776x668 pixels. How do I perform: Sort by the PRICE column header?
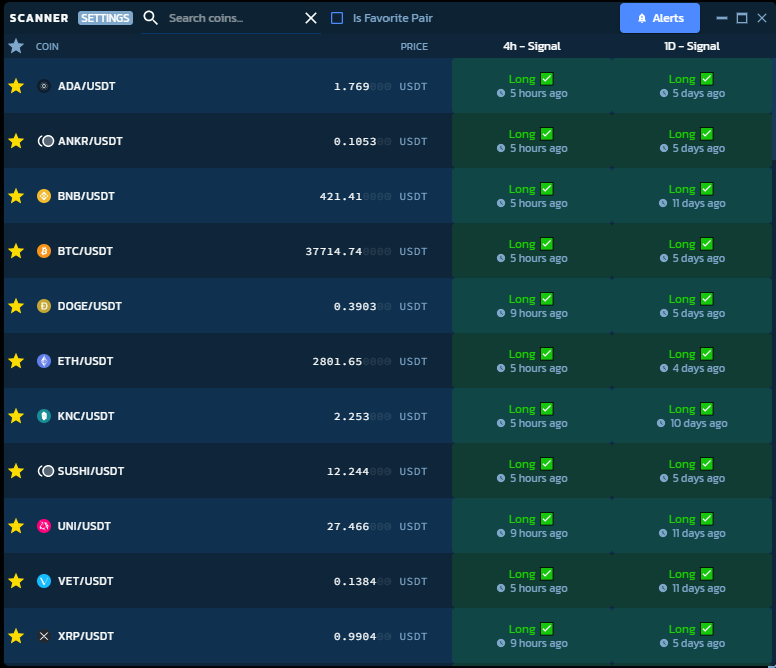click(x=414, y=47)
